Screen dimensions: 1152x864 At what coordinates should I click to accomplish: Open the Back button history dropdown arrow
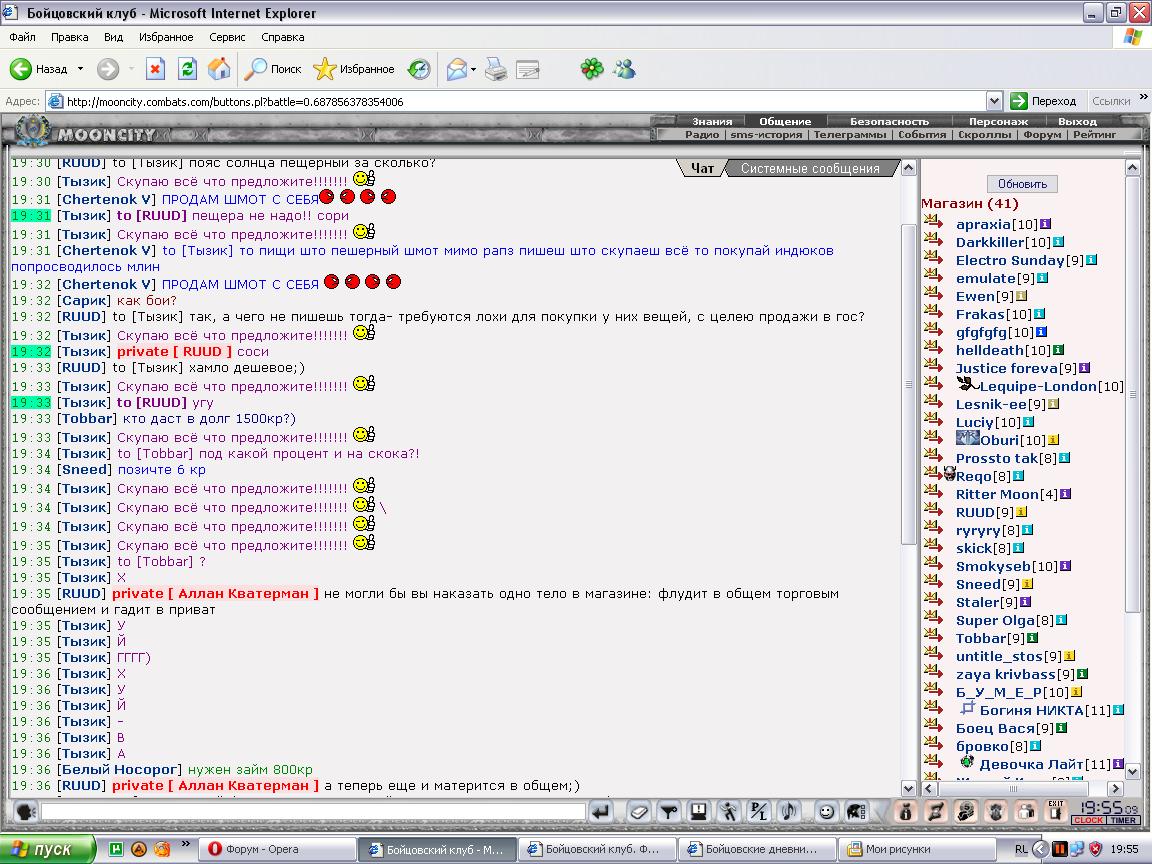(80, 69)
